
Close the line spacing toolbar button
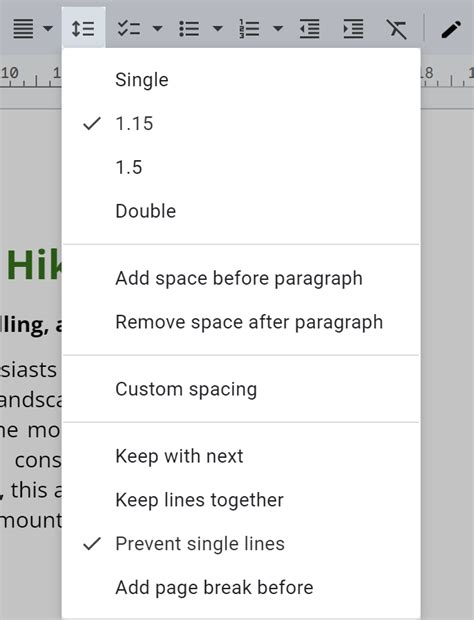[x=83, y=28]
